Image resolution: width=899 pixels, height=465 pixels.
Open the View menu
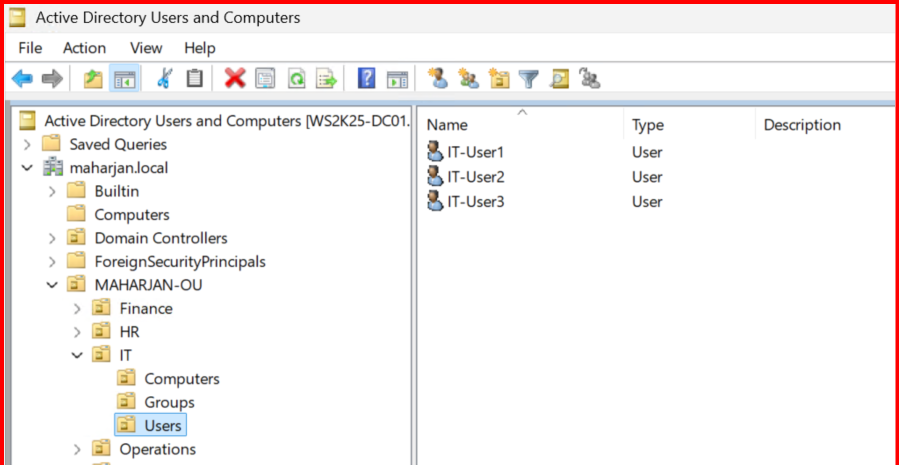click(x=146, y=48)
